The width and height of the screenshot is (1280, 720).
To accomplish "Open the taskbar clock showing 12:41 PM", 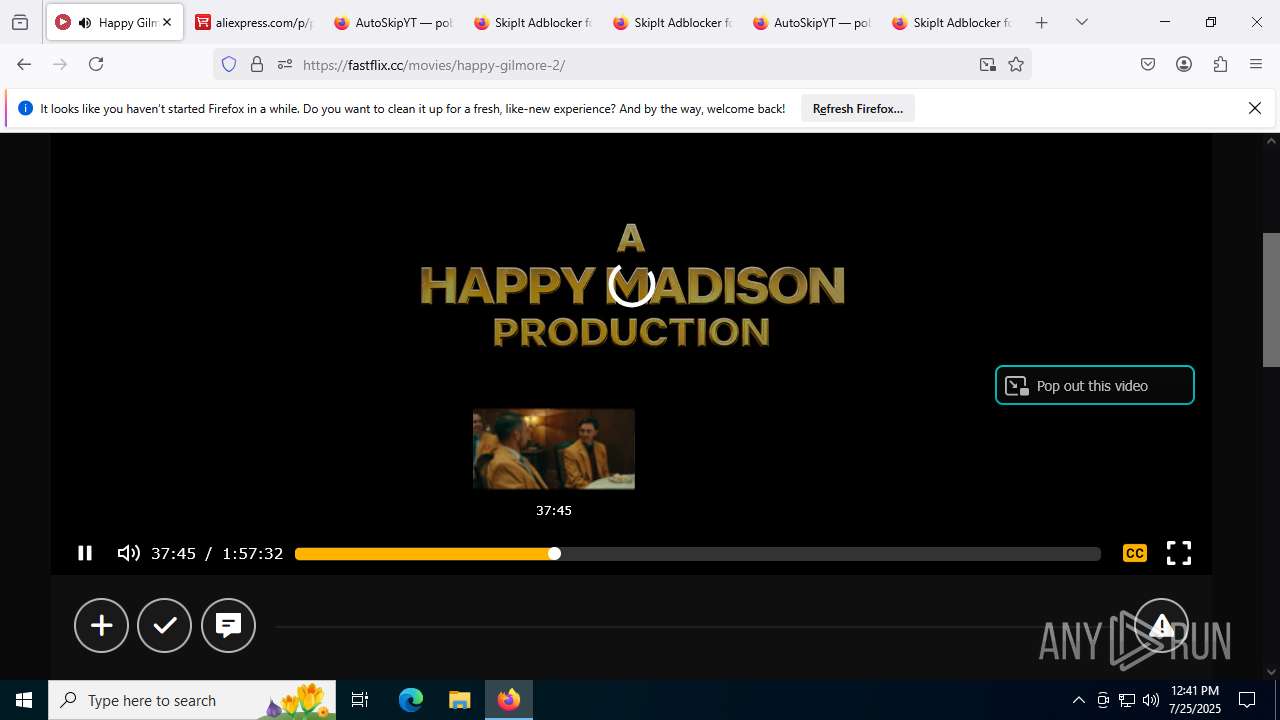I will (1195, 700).
